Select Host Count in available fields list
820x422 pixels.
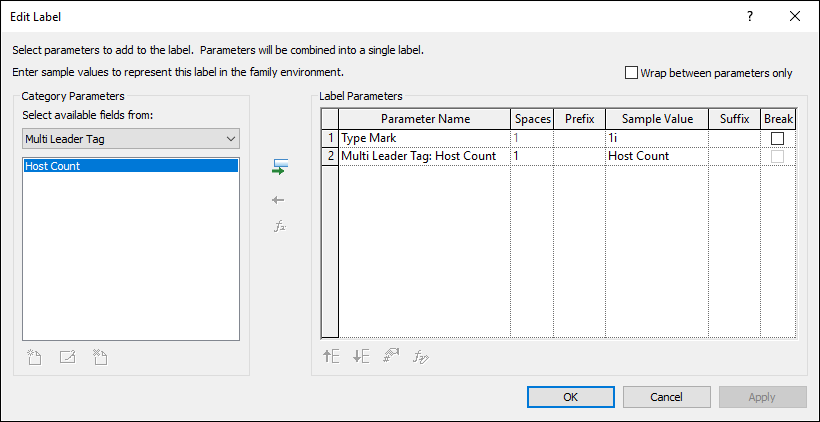tap(130, 166)
